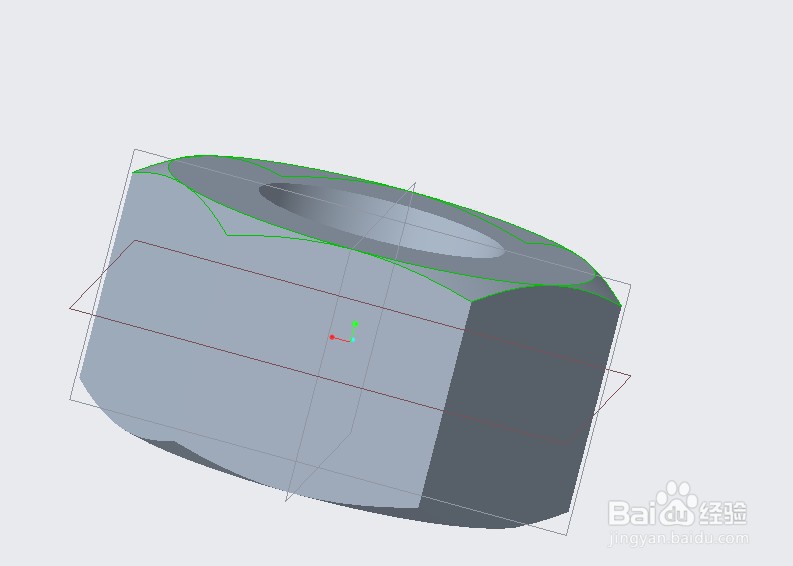Pick the coordinate system origin at center

coord(353,340)
